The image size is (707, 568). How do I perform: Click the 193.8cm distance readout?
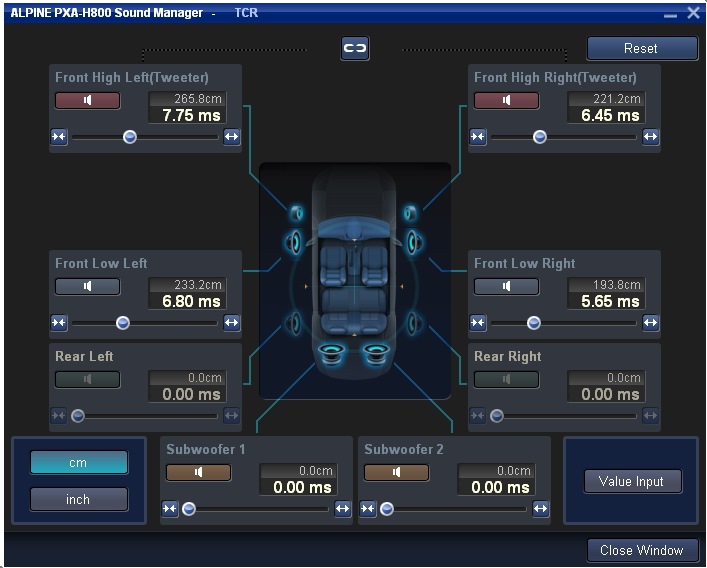pyautogui.click(x=616, y=285)
